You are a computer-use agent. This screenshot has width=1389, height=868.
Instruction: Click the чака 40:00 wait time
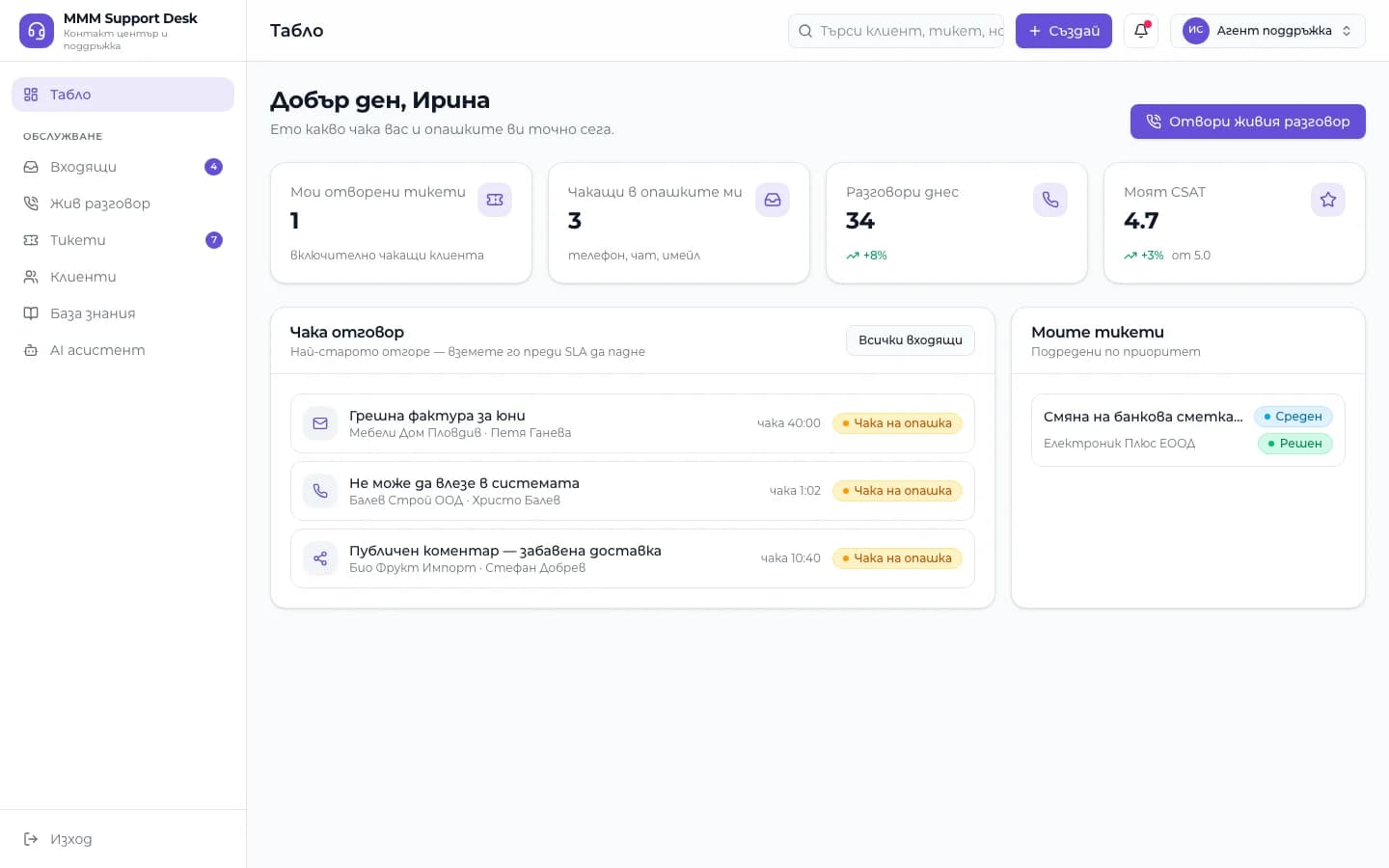coord(789,423)
